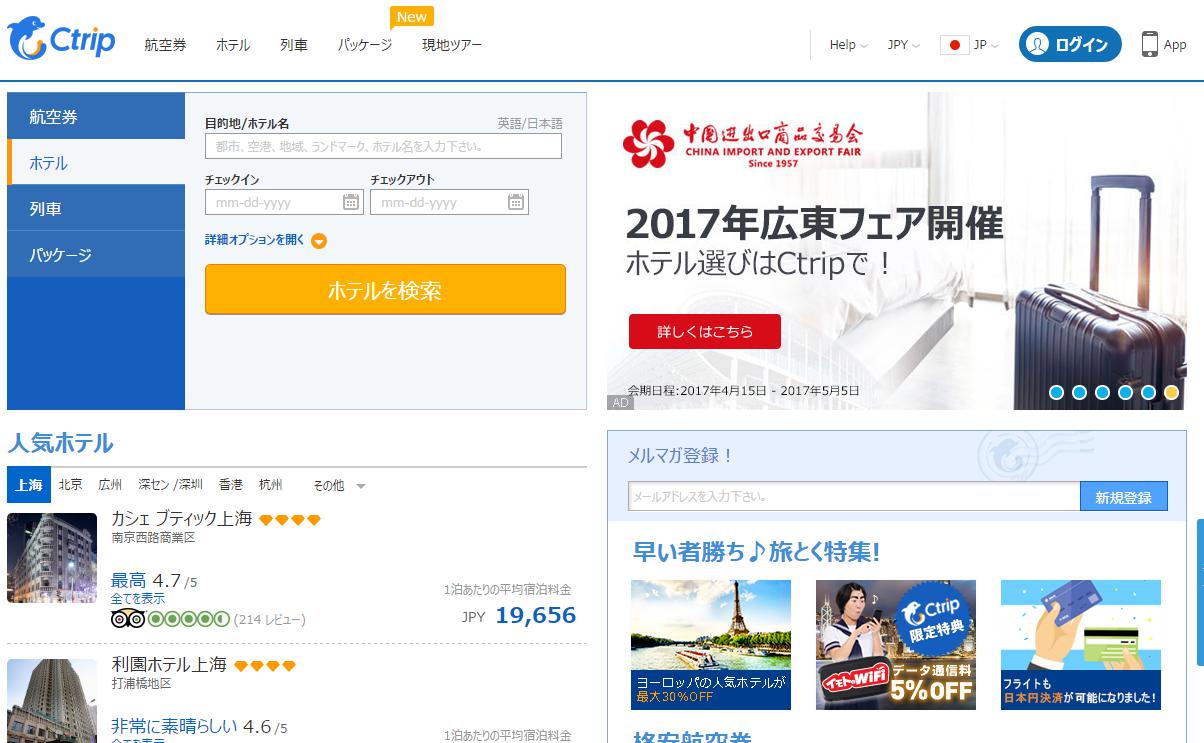Open the JPY currency dropdown

tap(904, 45)
